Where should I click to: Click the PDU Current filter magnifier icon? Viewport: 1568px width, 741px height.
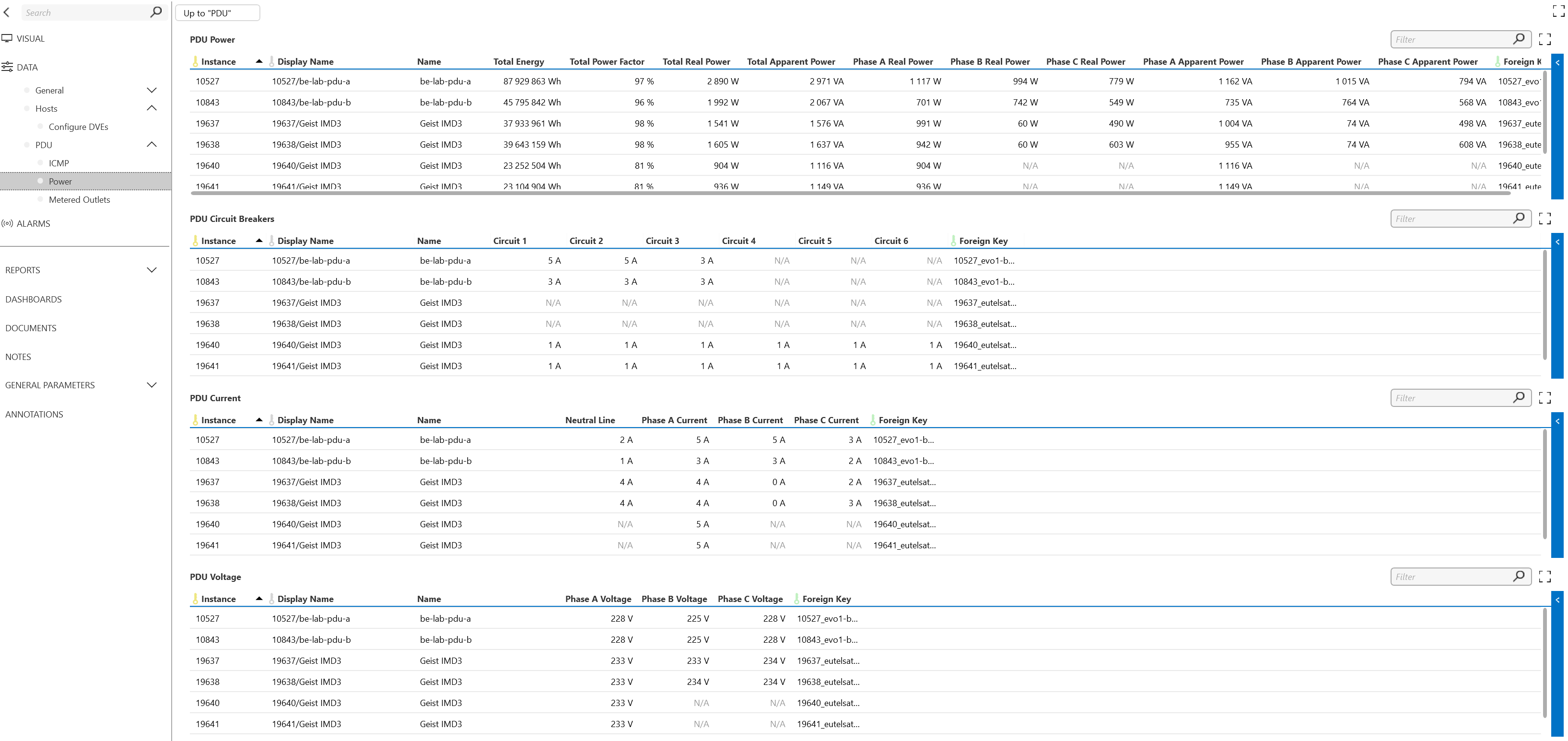[1519, 397]
